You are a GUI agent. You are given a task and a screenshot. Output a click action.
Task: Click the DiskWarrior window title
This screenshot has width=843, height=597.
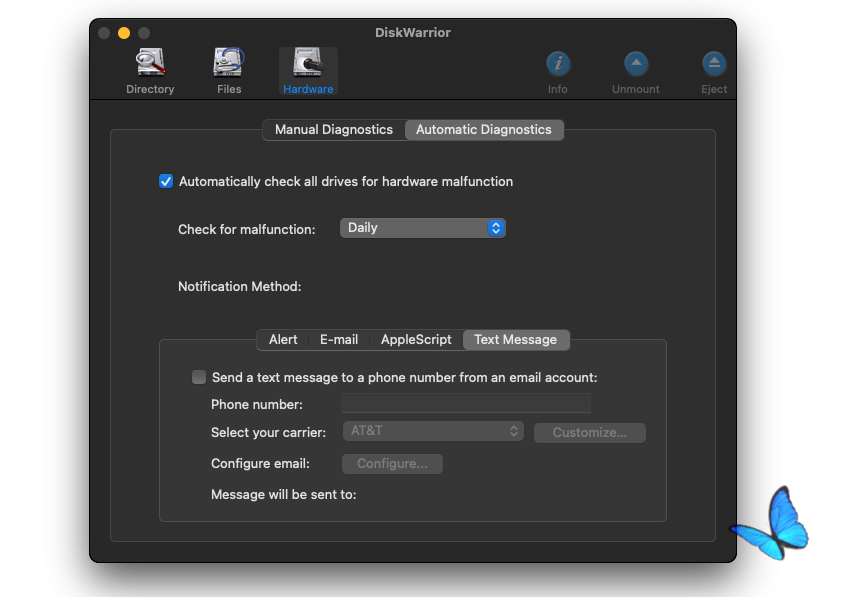(413, 33)
